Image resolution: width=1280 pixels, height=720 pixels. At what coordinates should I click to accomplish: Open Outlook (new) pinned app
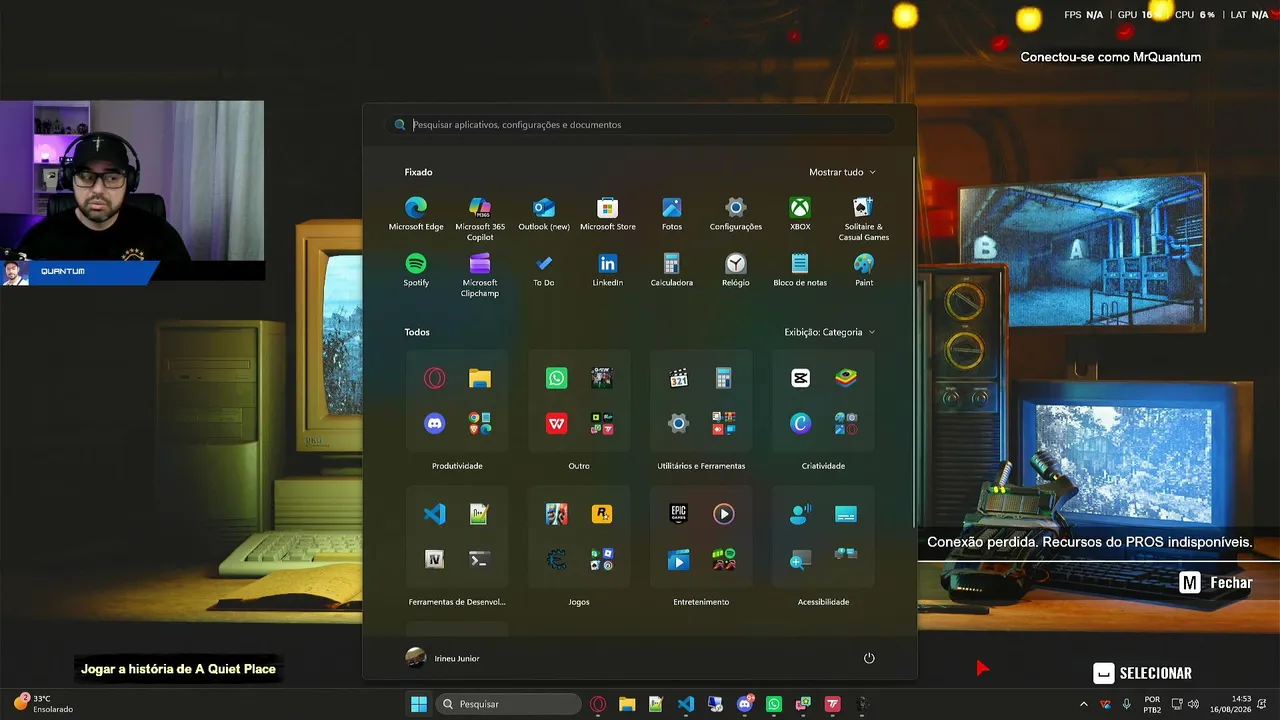[x=544, y=213]
